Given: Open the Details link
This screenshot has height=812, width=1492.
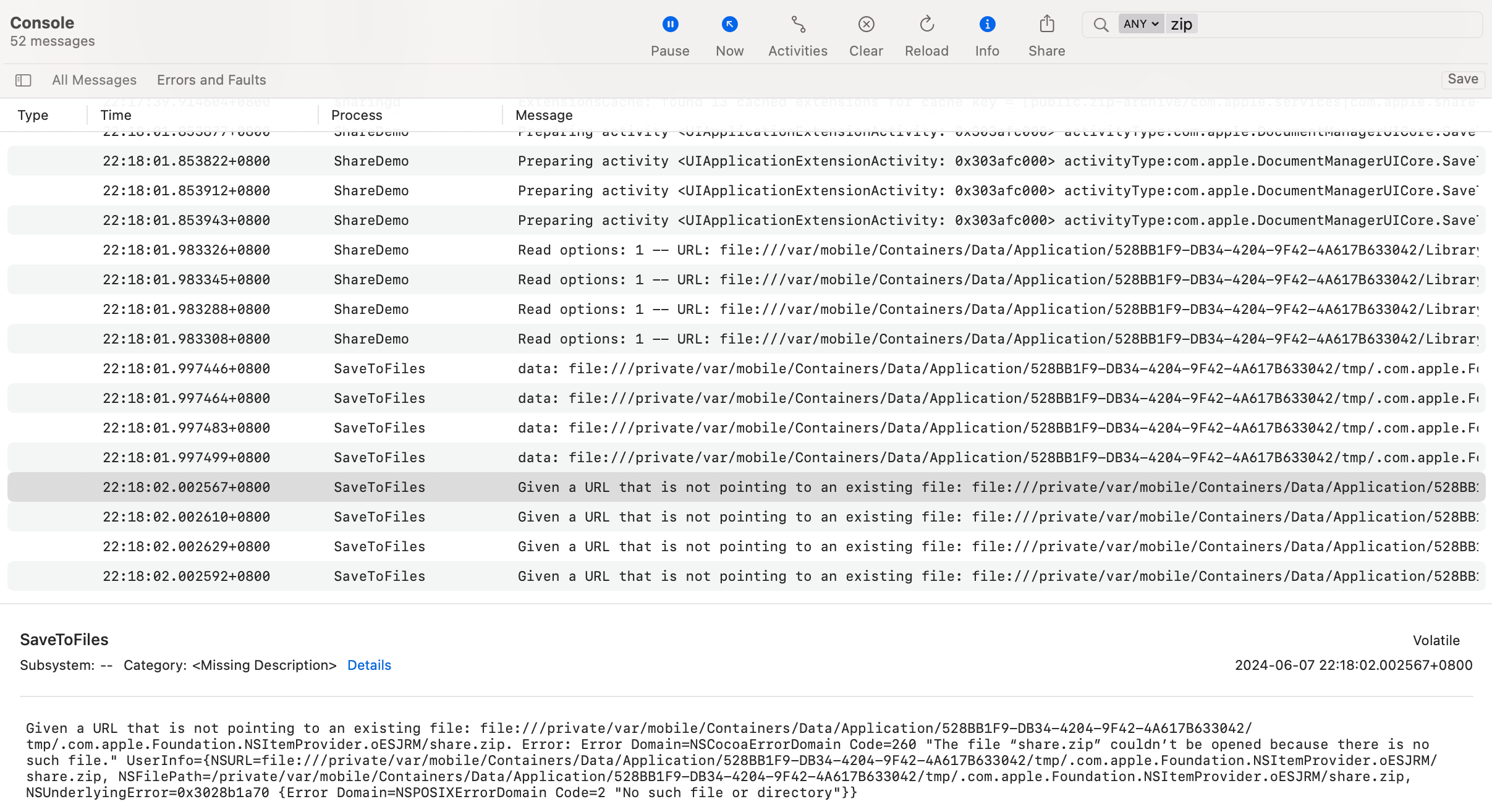Looking at the screenshot, I should (369, 666).
